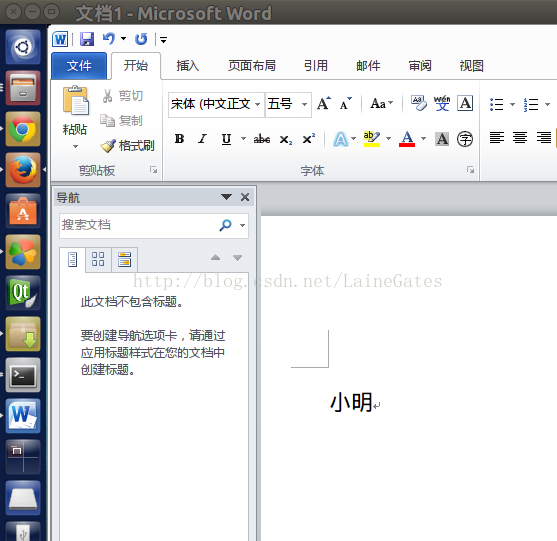557x541 pixels.
Task: Click the numbered list icon
Action: (531, 104)
